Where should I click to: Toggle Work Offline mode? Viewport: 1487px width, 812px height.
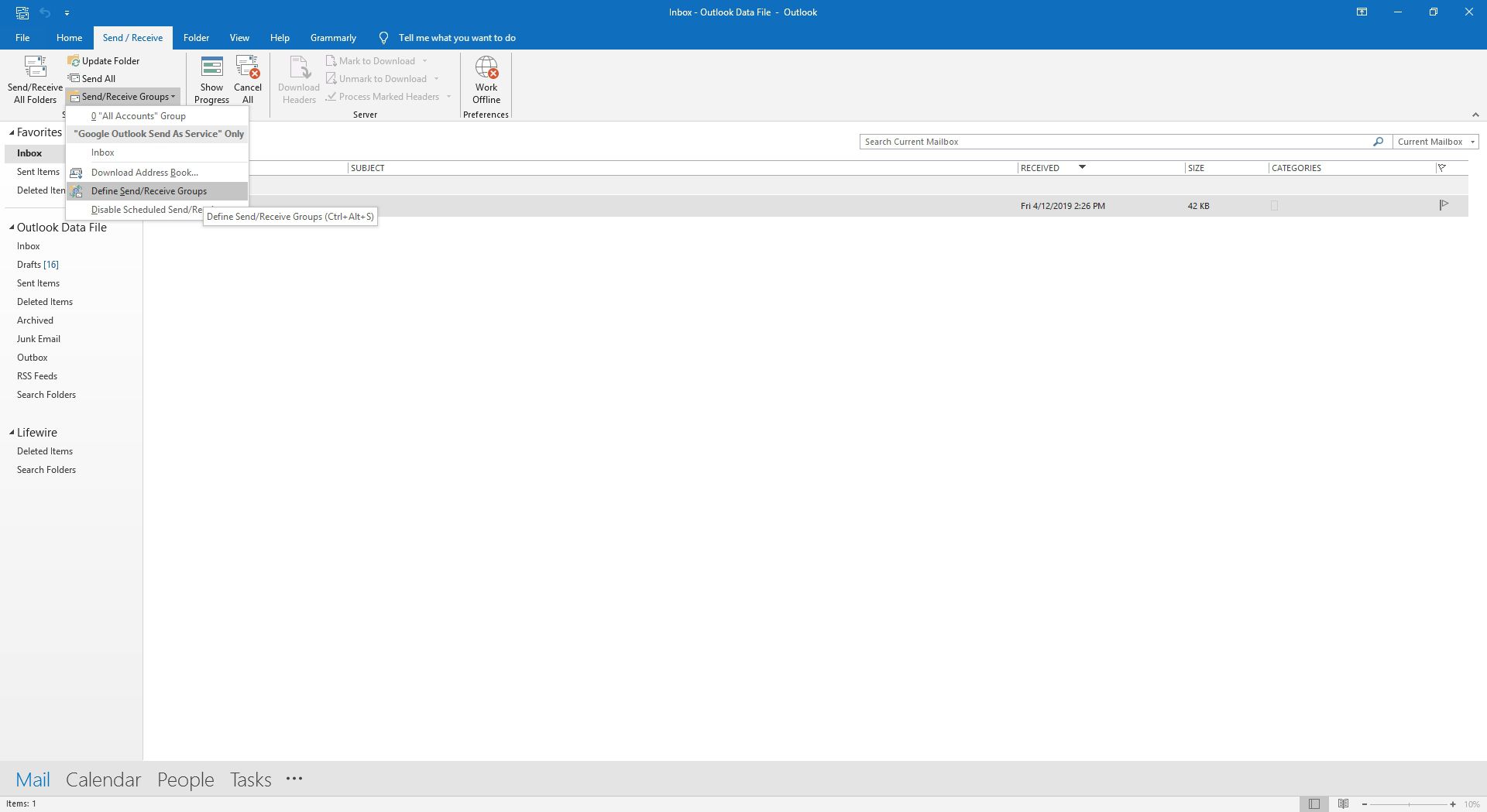coord(486,79)
